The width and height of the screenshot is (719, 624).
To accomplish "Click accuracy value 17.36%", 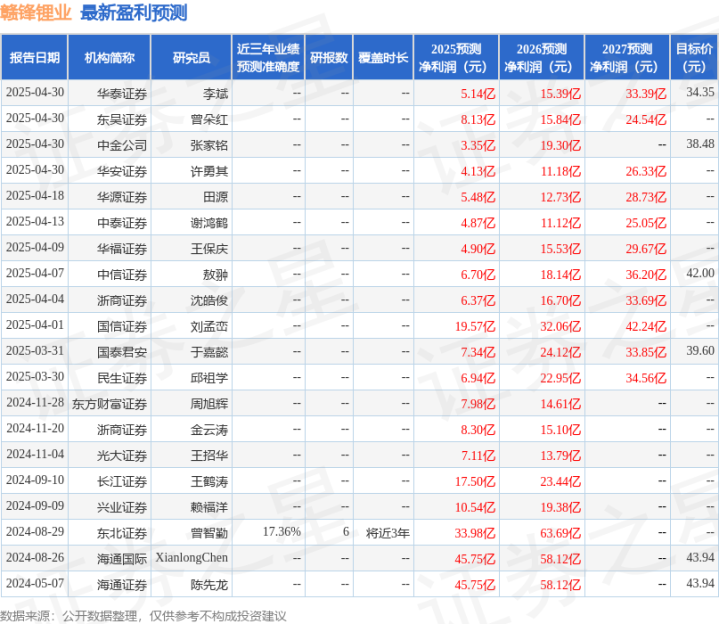I will [282, 532].
